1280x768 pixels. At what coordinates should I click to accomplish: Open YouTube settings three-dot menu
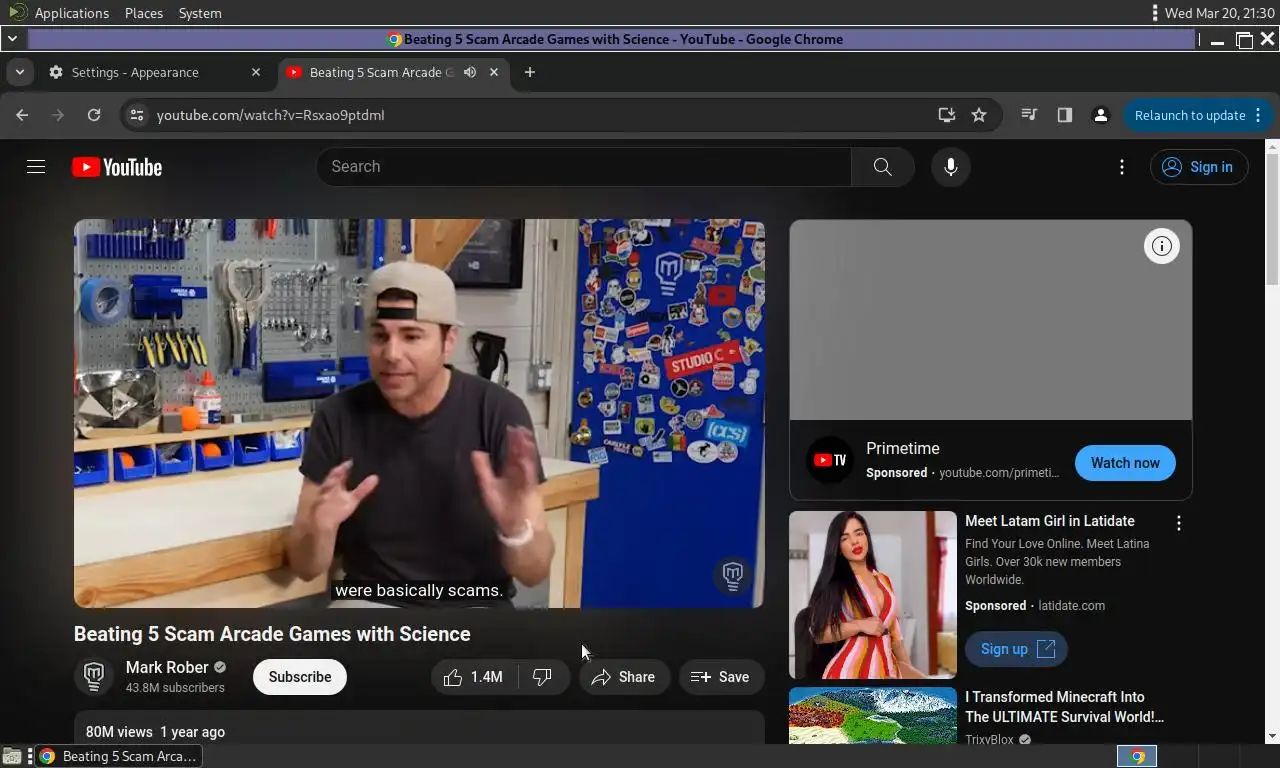click(1122, 167)
